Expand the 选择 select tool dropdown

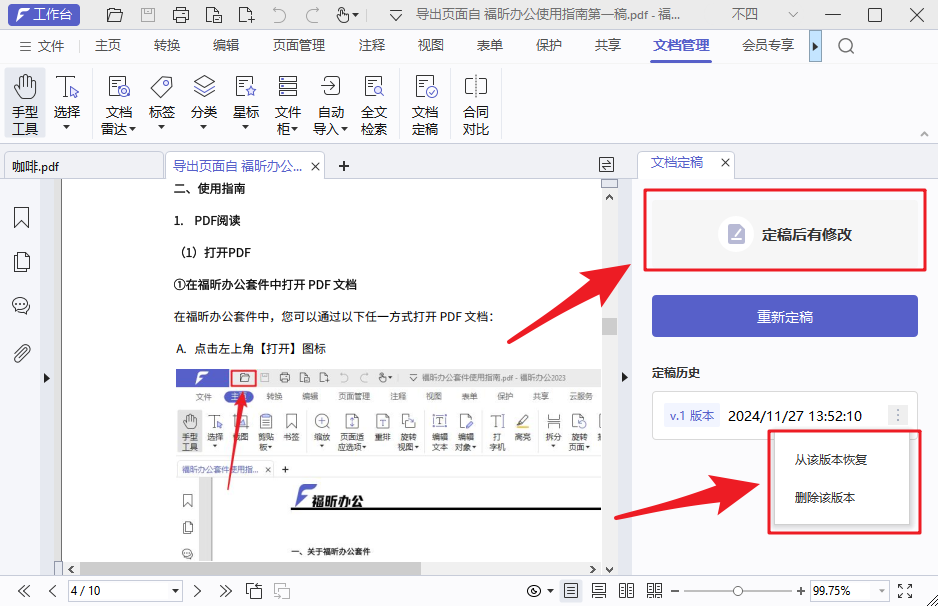click(66, 125)
